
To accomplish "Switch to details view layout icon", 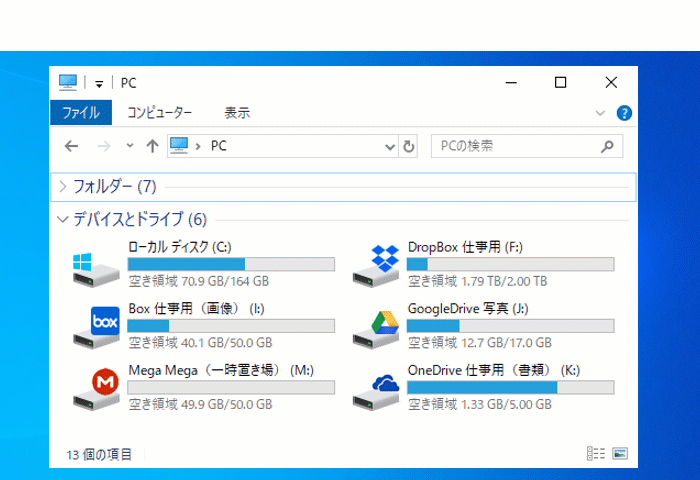I will [596, 454].
